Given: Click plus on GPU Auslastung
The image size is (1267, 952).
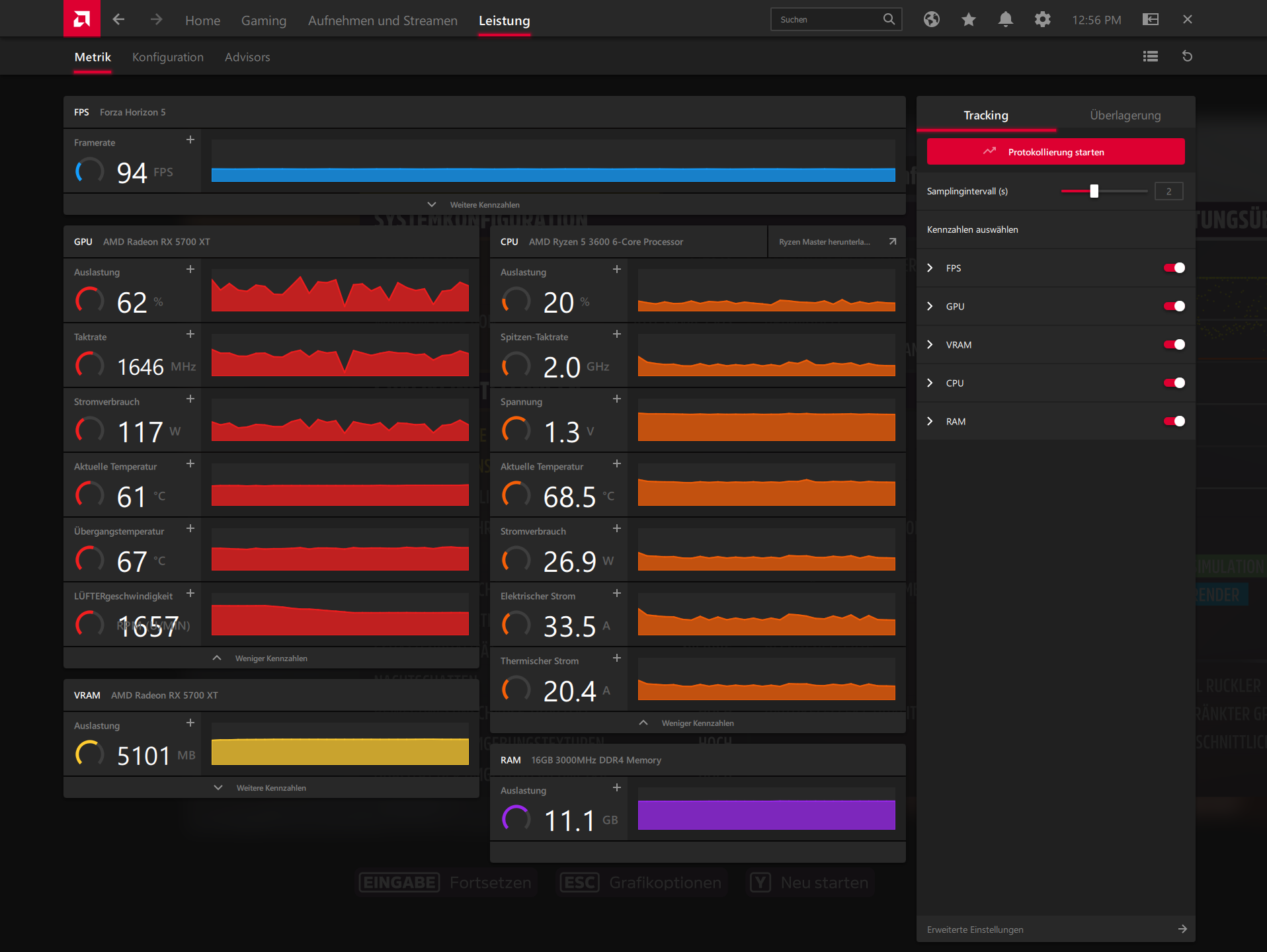Looking at the screenshot, I should (190, 269).
